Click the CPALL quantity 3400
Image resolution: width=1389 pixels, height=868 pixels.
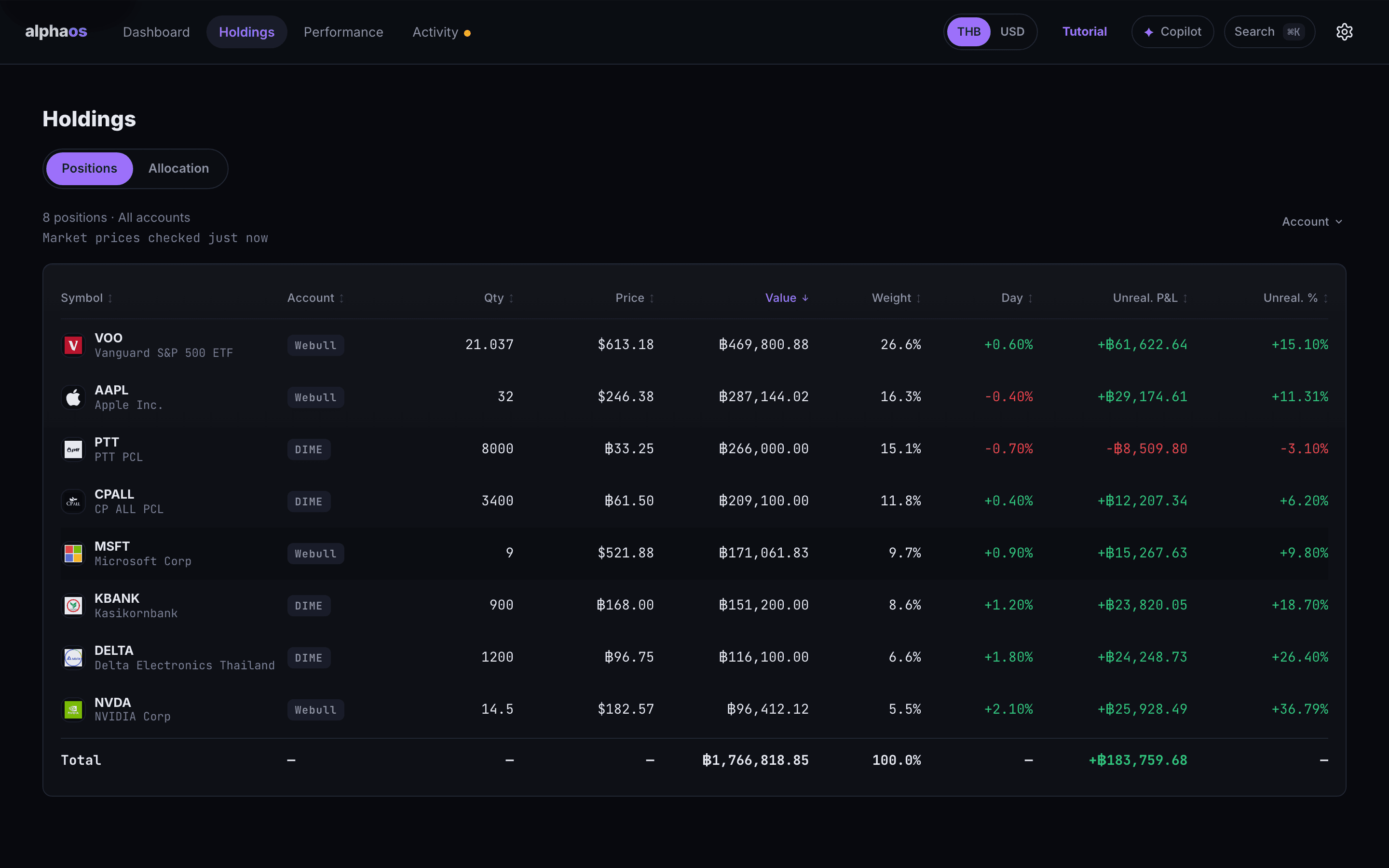[497, 501]
